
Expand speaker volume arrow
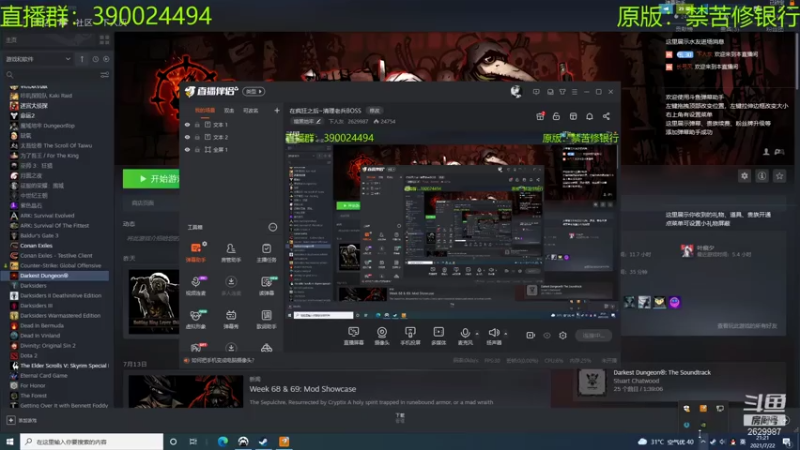506,334
